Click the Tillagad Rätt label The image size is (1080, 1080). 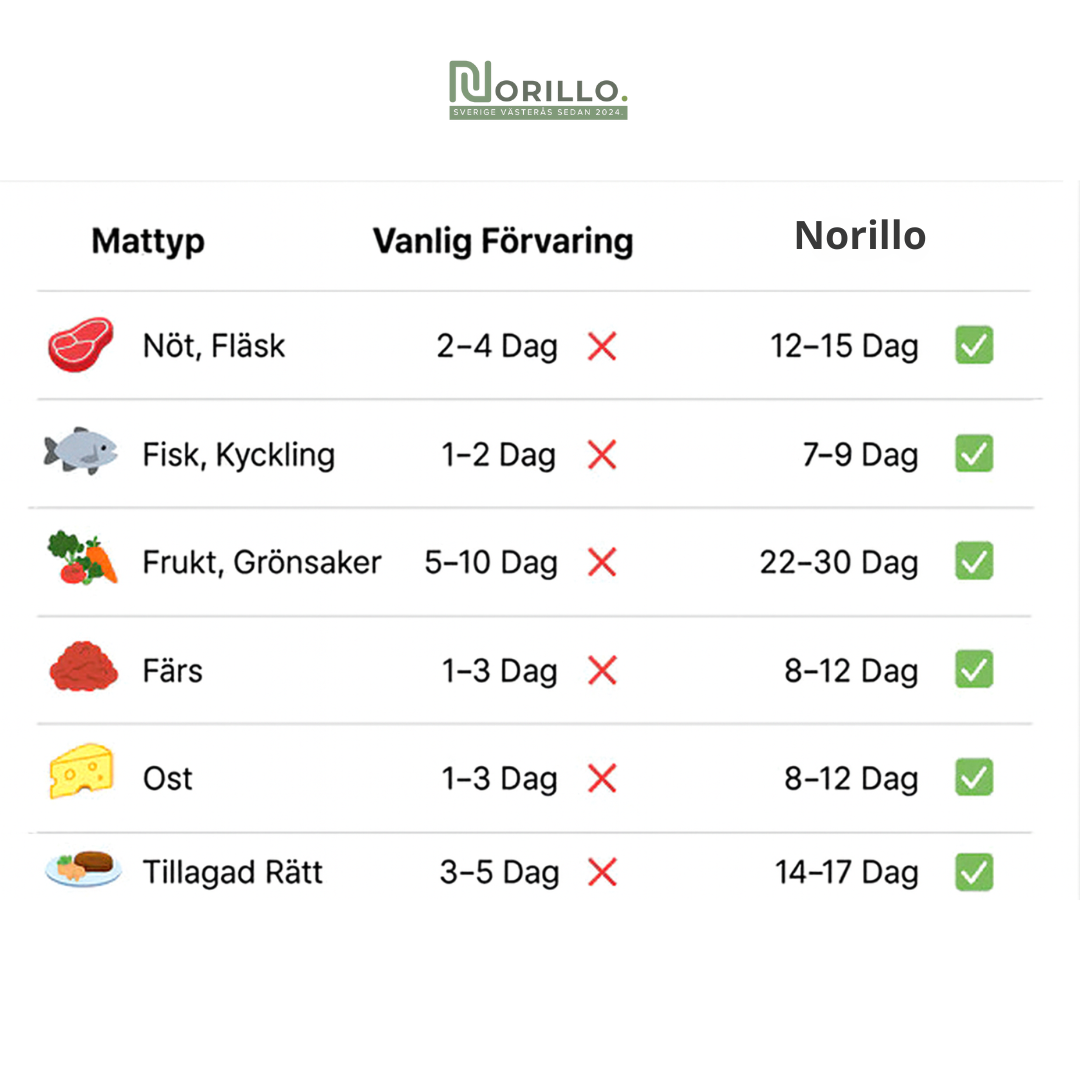[x=232, y=872]
